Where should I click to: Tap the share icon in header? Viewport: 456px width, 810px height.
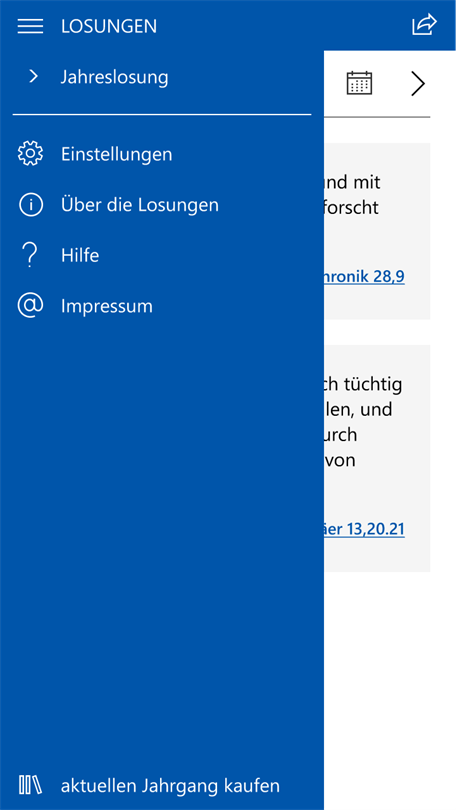424,25
